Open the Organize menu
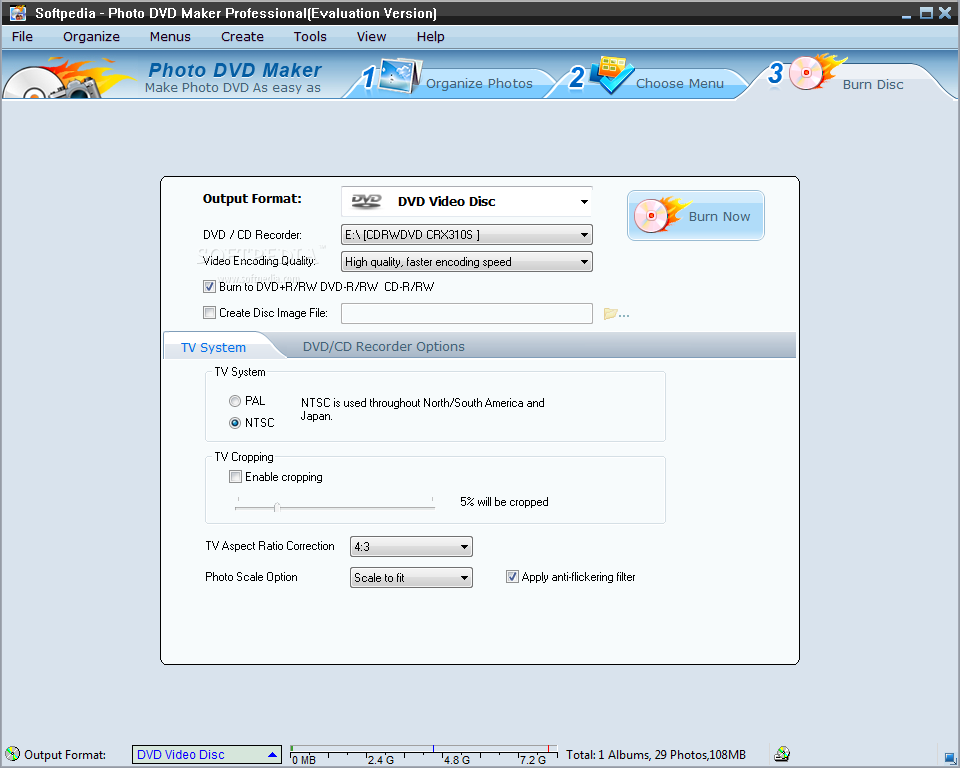The image size is (960, 768). [91, 37]
